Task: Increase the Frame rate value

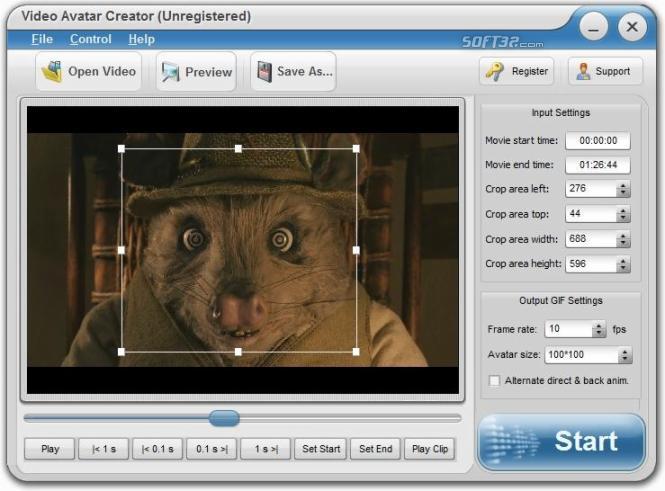Action: point(599,326)
